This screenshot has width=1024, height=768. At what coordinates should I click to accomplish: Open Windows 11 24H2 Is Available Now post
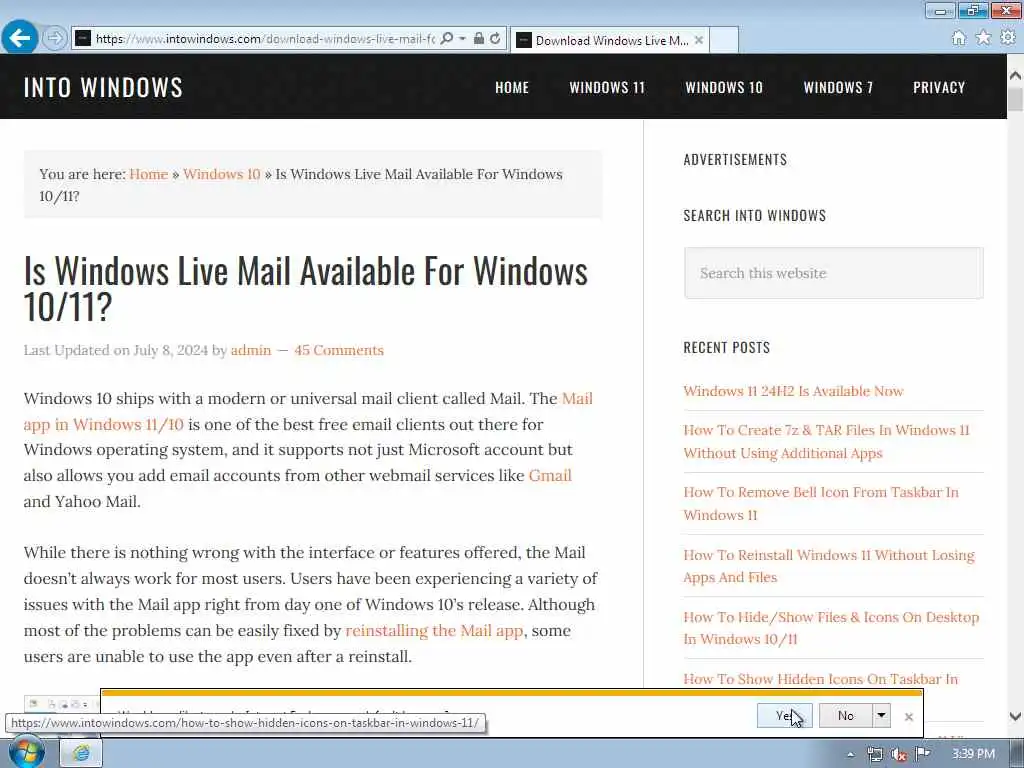point(793,391)
